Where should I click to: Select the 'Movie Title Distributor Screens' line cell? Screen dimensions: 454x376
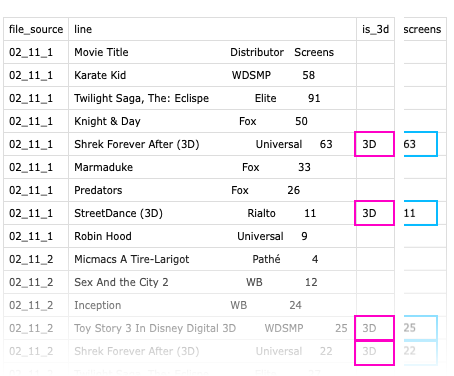pos(212,52)
